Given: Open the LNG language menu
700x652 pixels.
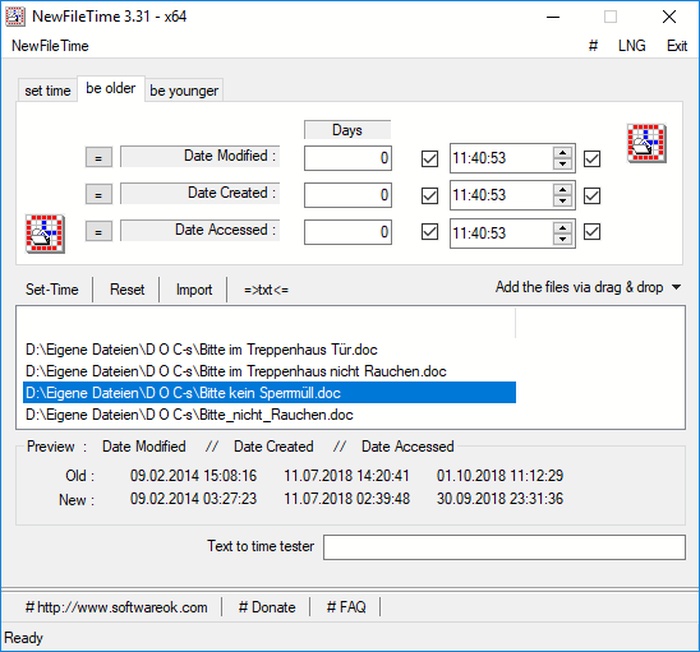Looking at the screenshot, I should [632, 46].
